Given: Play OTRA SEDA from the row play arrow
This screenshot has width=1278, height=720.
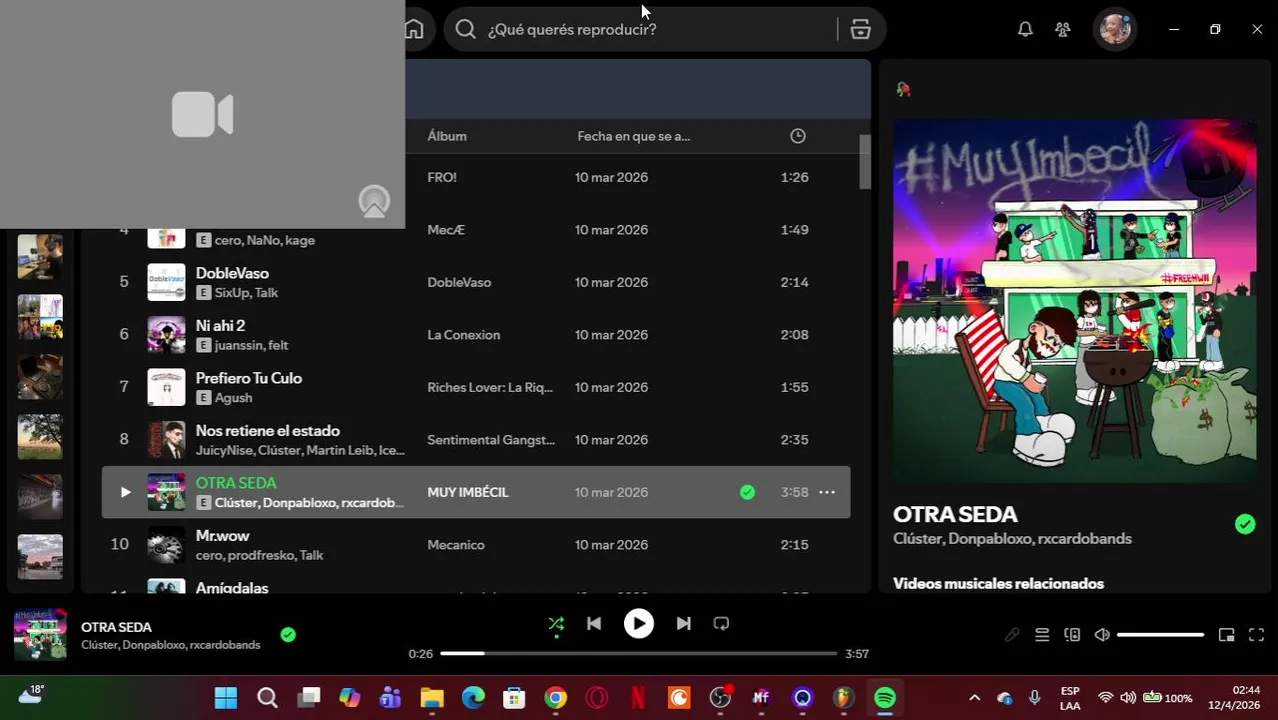Looking at the screenshot, I should (x=125, y=492).
